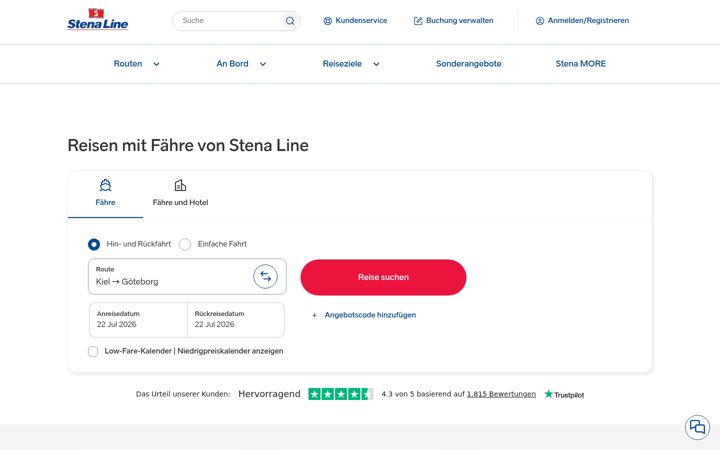Screen dimensions: 720x450
Task: Click the Stena Line logo
Action: click(98, 19)
